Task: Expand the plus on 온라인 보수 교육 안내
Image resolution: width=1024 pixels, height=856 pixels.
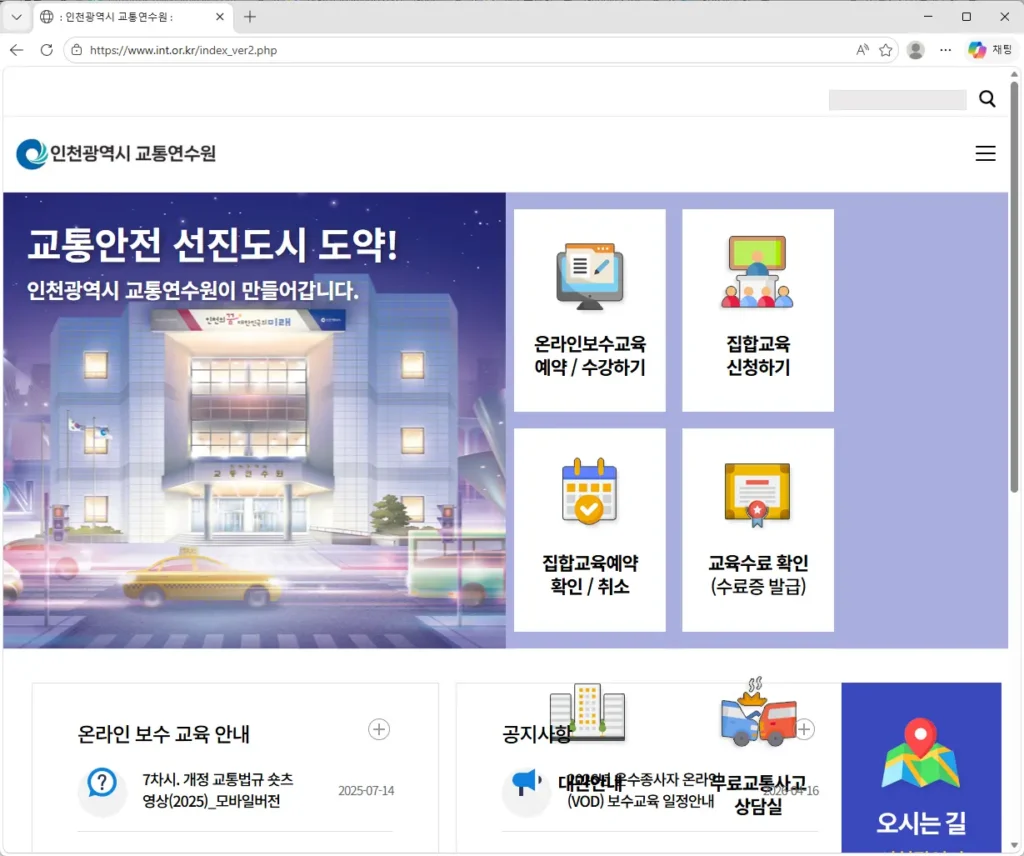Action: coord(379,730)
